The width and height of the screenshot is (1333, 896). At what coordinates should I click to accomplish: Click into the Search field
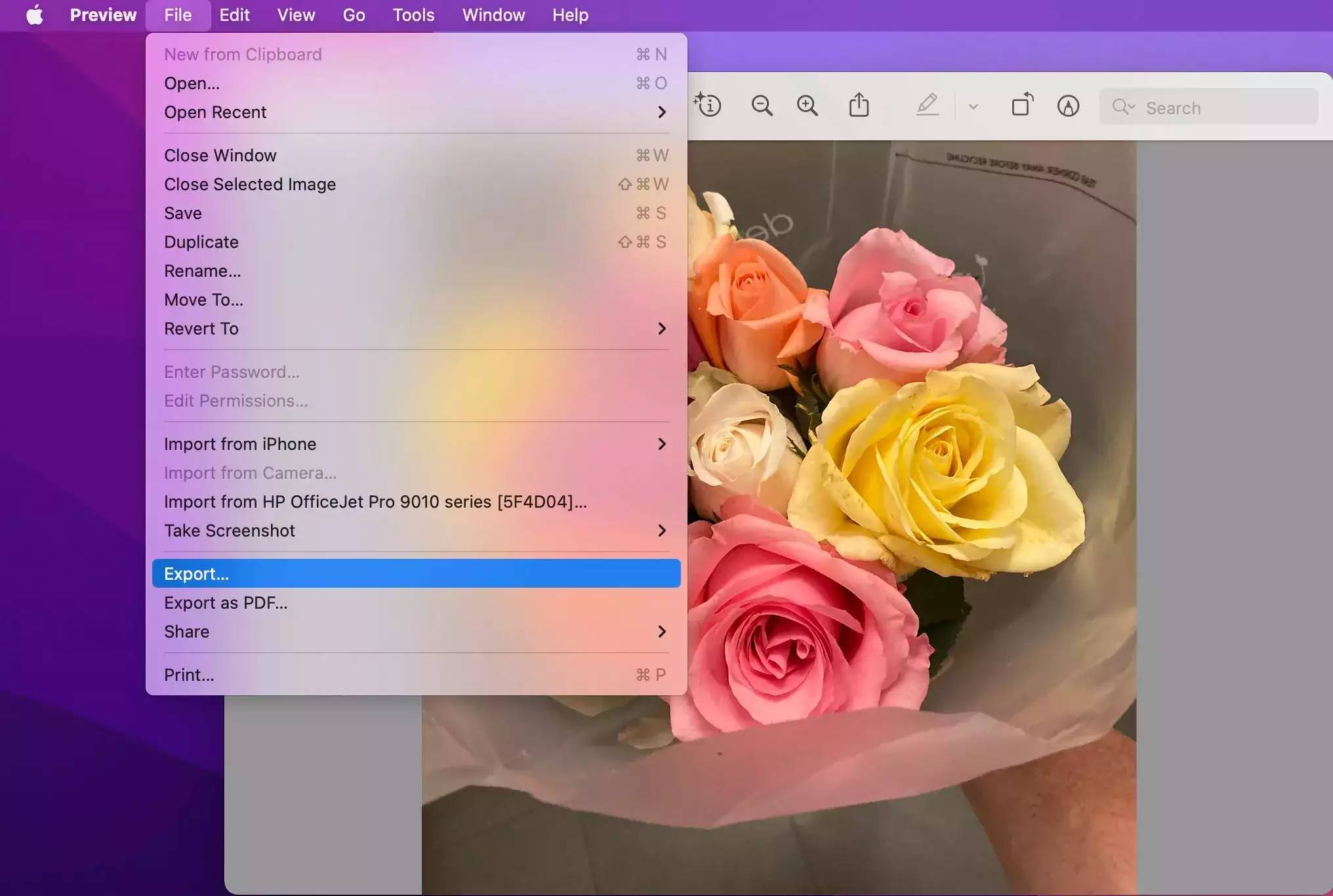point(1220,108)
